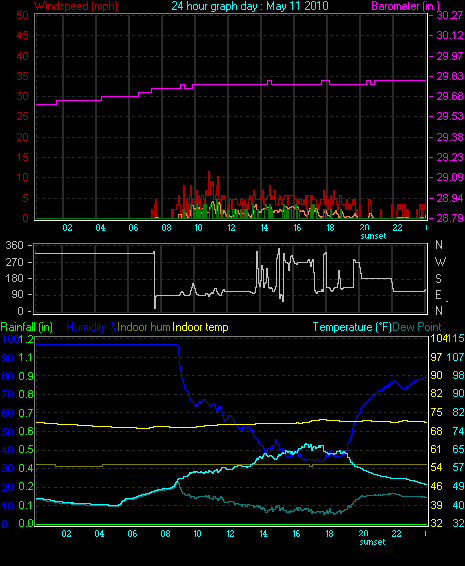The width and height of the screenshot is (465, 566).
Task: Click the "Temperature (°F)" legend label
Action: click(352, 327)
